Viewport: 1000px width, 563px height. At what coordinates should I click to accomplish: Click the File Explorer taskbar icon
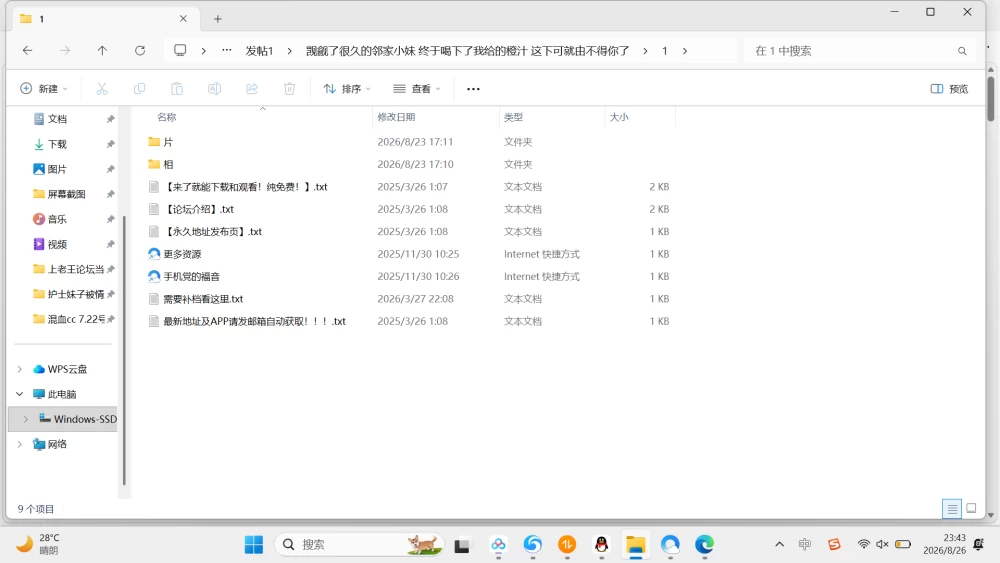point(636,545)
